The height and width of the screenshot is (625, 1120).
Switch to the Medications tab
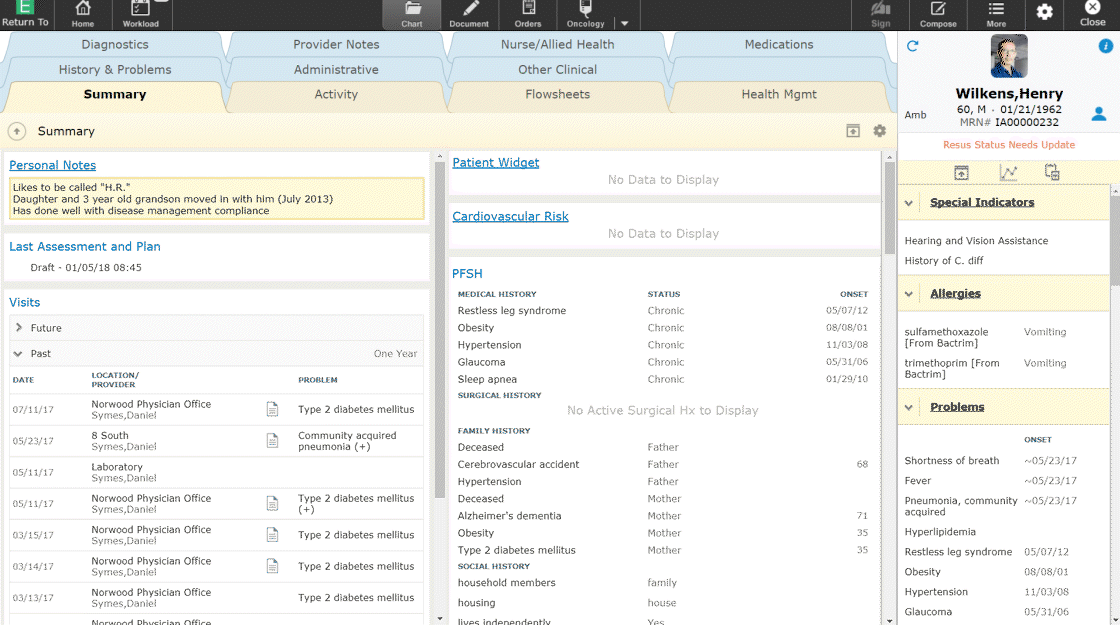(779, 44)
